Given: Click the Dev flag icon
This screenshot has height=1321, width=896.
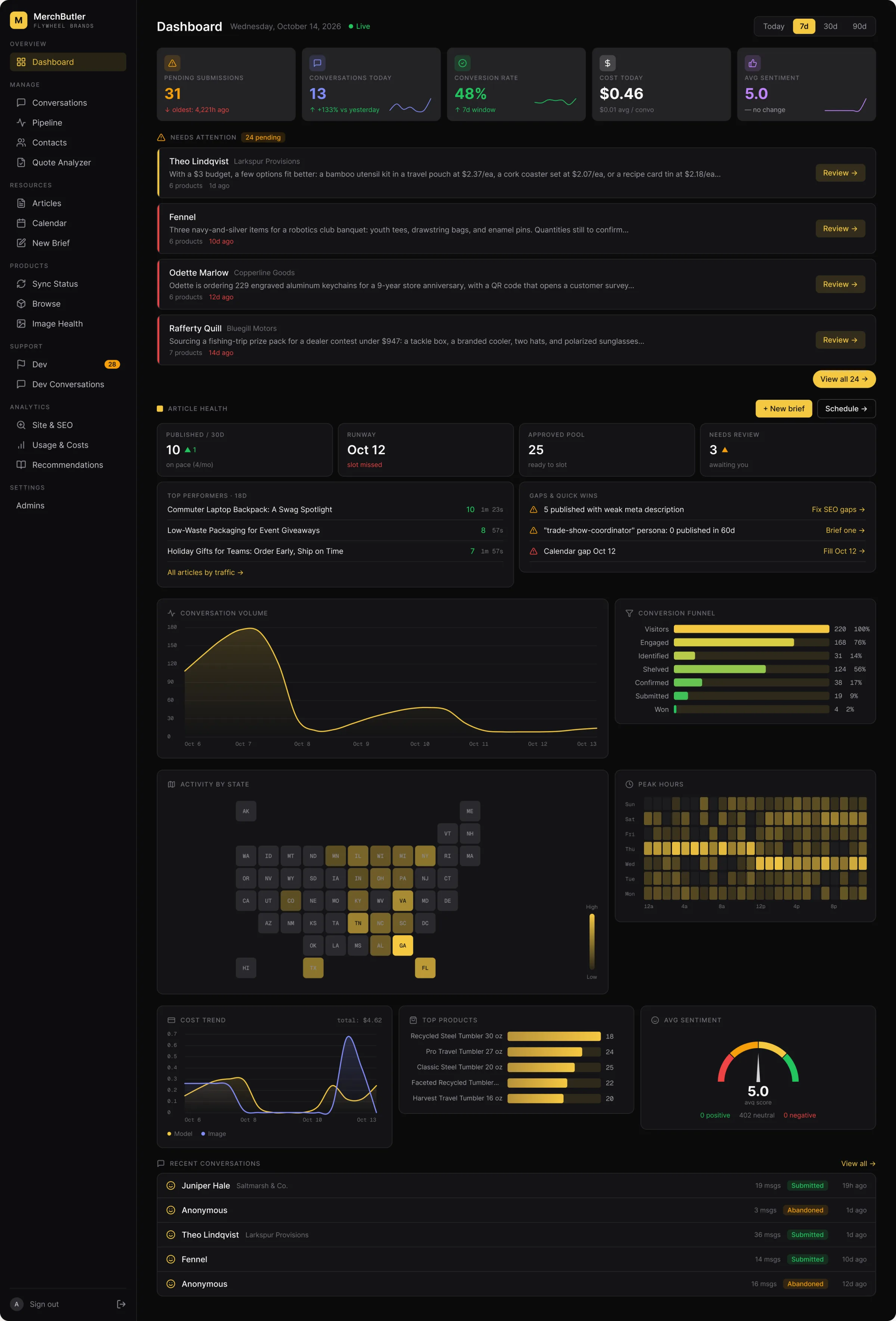Looking at the screenshot, I should click(21, 364).
